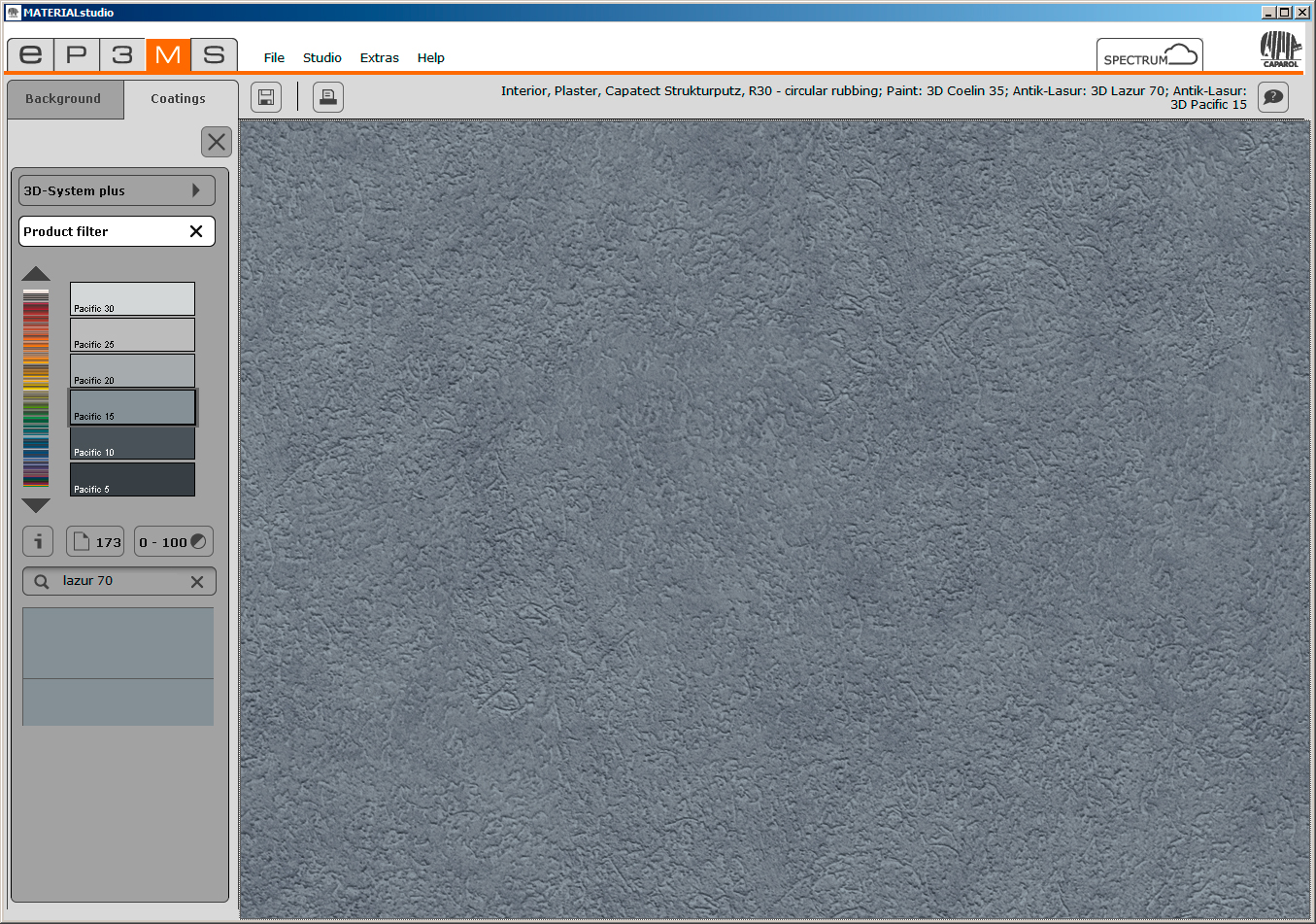Switch to the 'S' module tab
The height and width of the screenshot is (924, 1316).
[x=214, y=54]
